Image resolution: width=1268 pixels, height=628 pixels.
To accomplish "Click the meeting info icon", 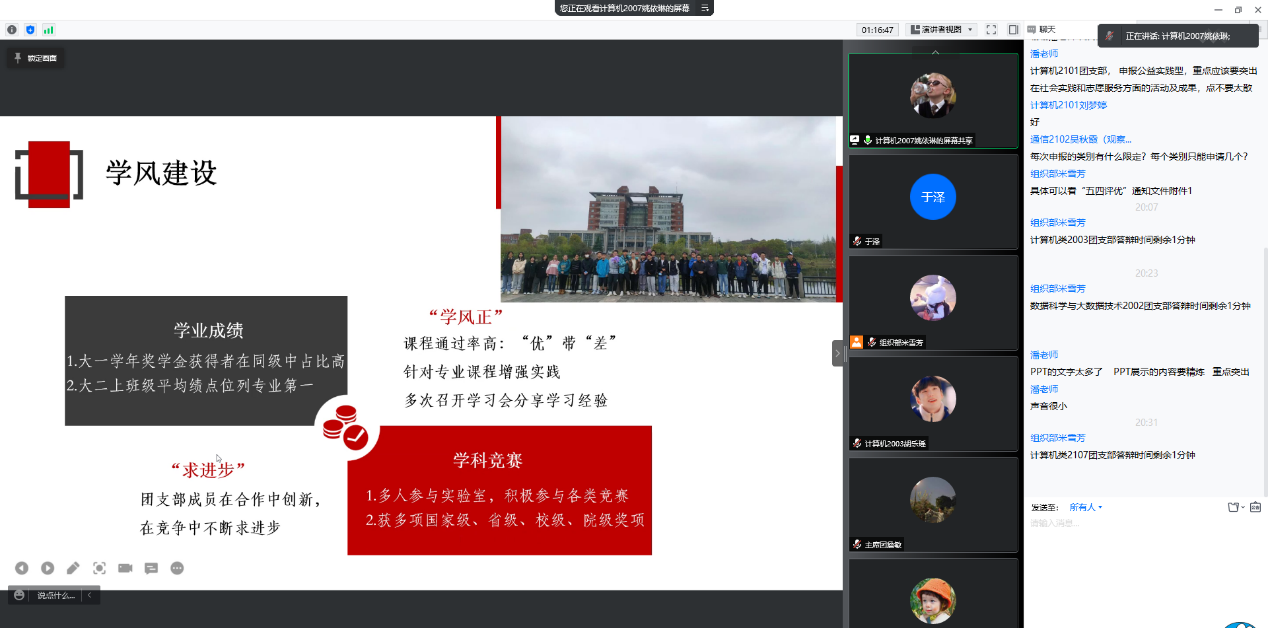I will click(x=12, y=30).
